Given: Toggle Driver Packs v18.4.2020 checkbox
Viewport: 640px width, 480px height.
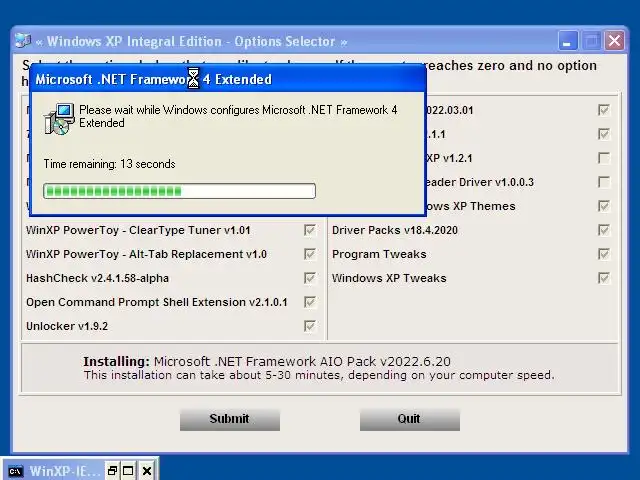Looking at the screenshot, I should pyautogui.click(x=604, y=230).
